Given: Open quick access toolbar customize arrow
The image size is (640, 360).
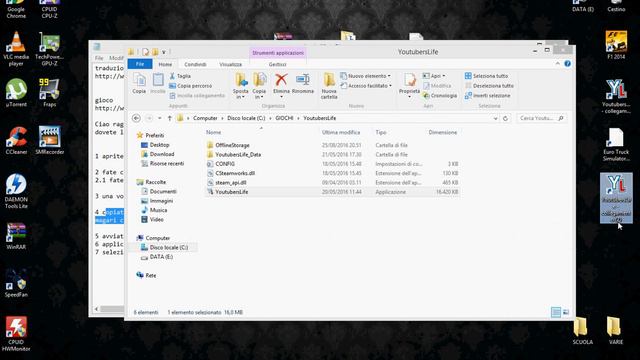Looking at the screenshot, I should [164, 52].
